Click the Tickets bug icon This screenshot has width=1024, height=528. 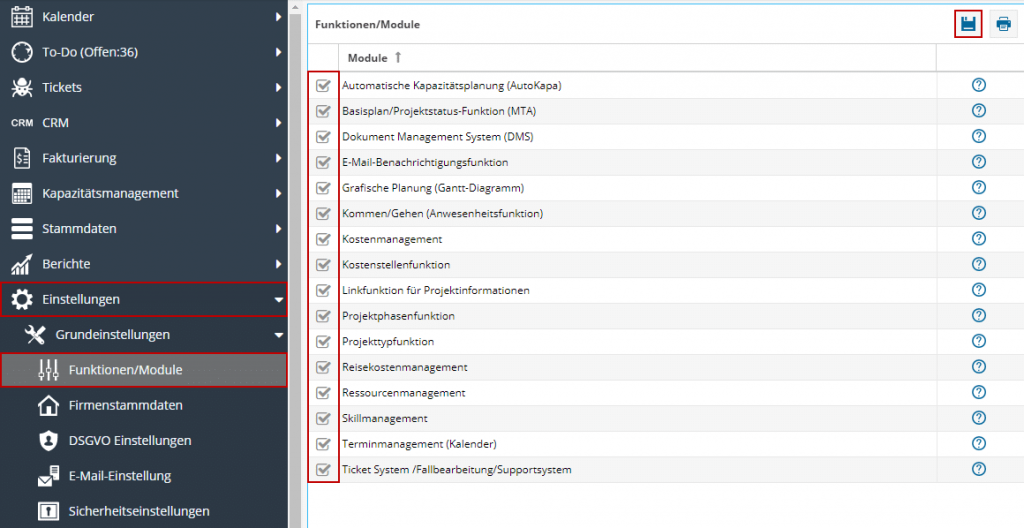22,88
